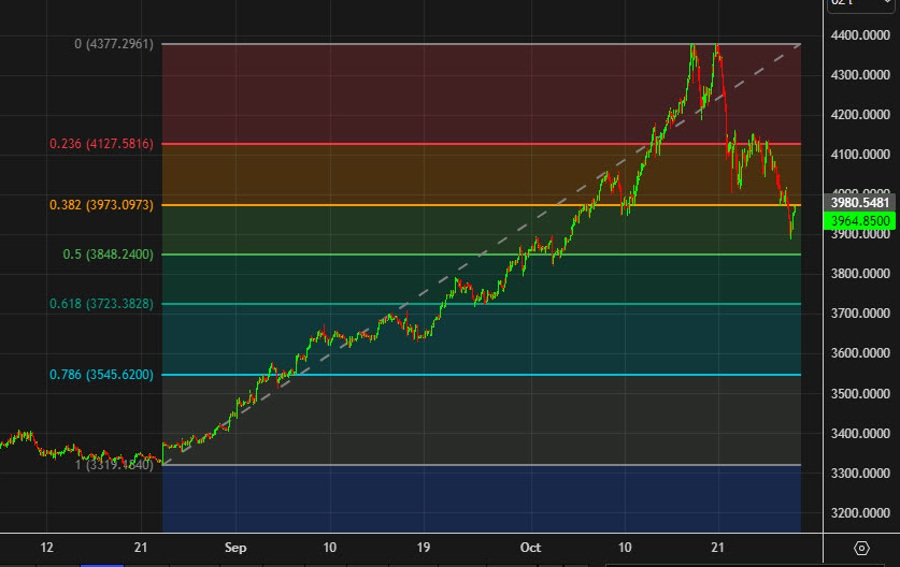Click the 0.786 (3545.6200) retracement label
Screen dimensions: 900x567
(x=101, y=375)
